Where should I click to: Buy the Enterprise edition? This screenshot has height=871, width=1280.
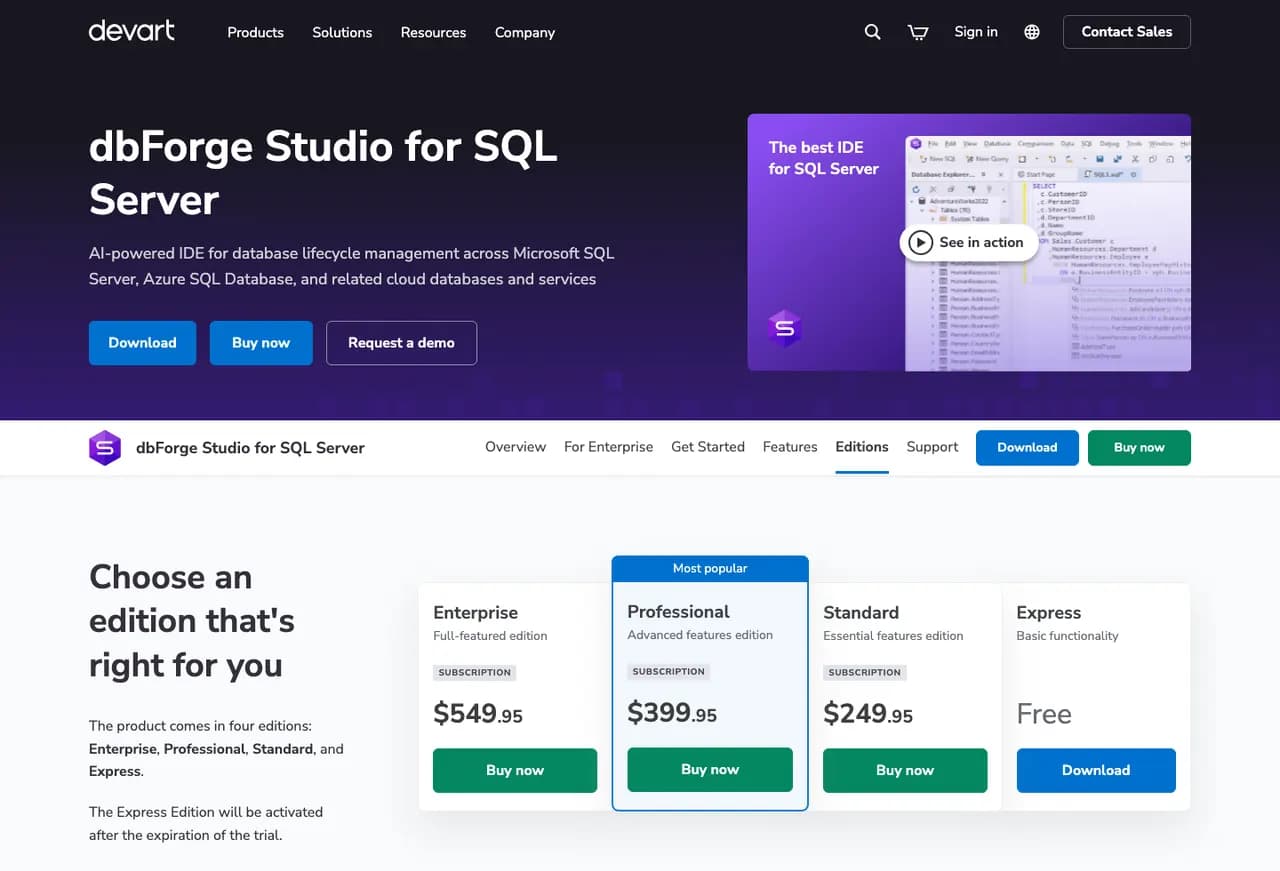click(515, 771)
